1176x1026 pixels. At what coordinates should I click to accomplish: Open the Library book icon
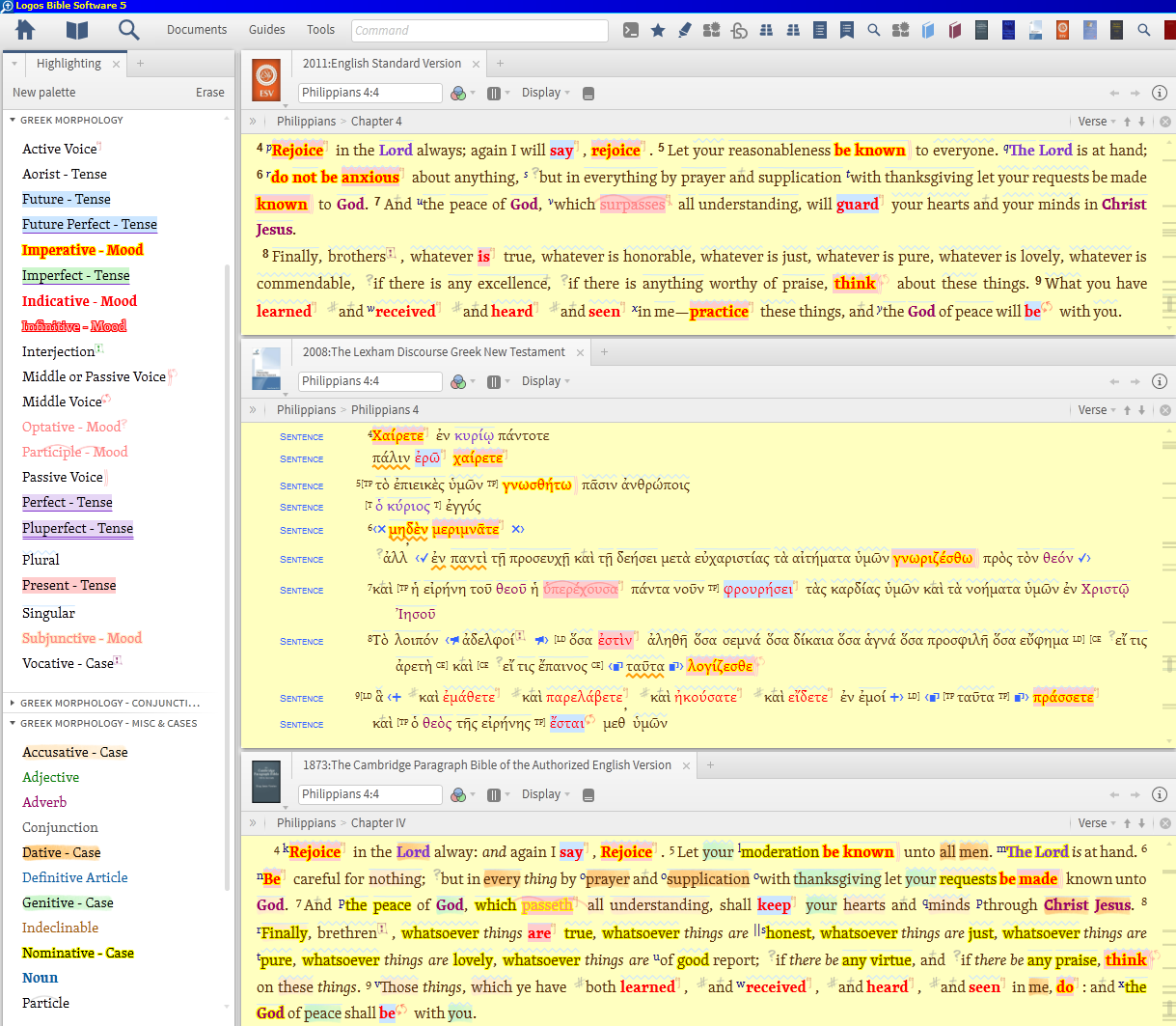click(77, 30)
